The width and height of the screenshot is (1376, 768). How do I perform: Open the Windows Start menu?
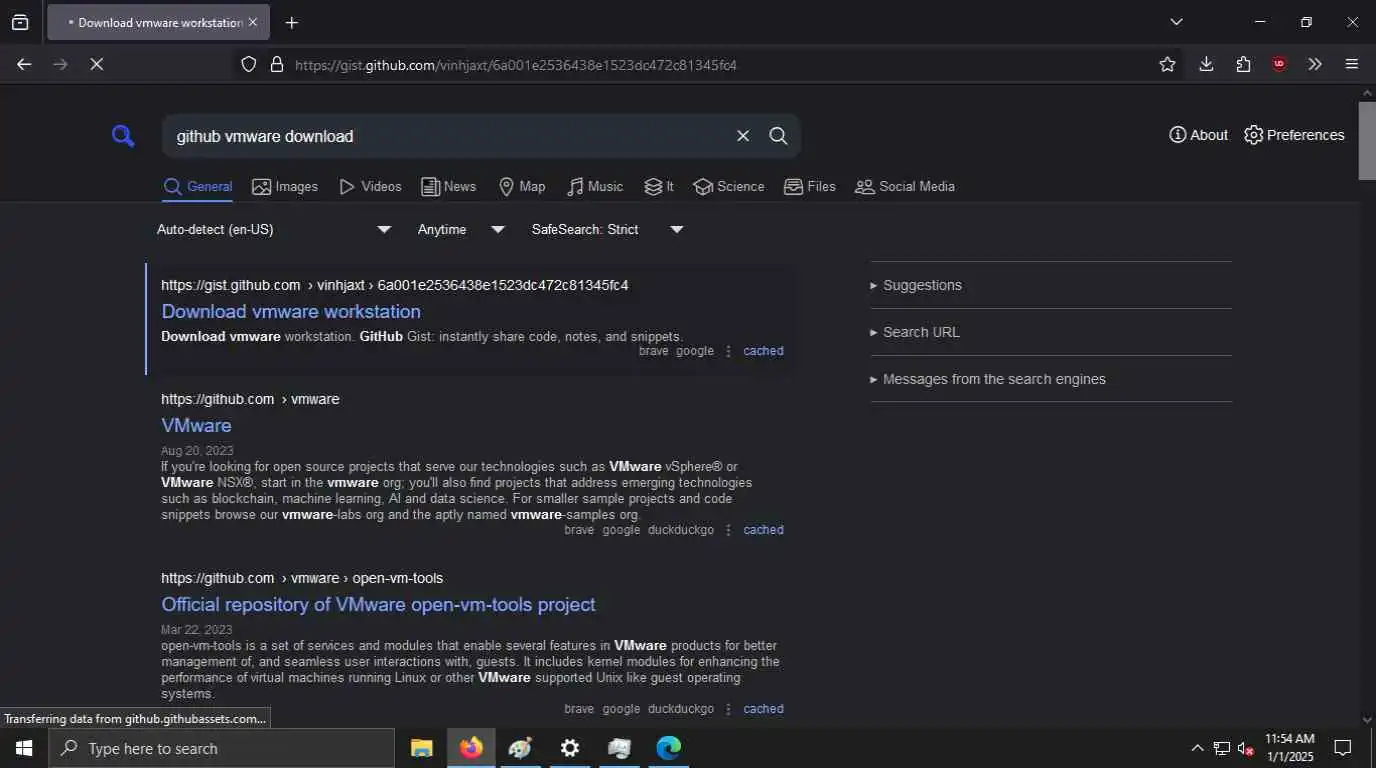(24, 748)
